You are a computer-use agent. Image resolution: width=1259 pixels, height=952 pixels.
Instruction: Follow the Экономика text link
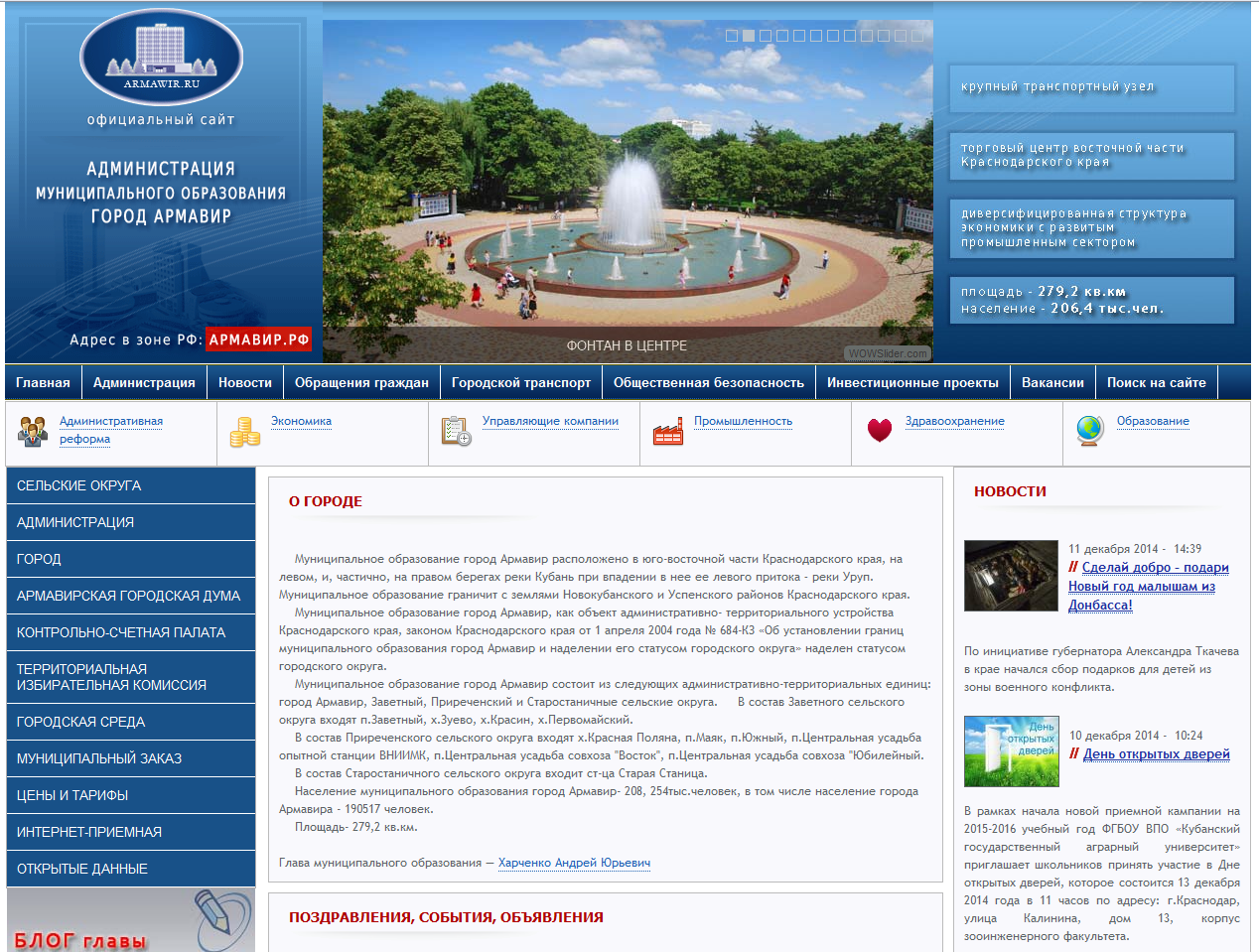coord(301,421)
